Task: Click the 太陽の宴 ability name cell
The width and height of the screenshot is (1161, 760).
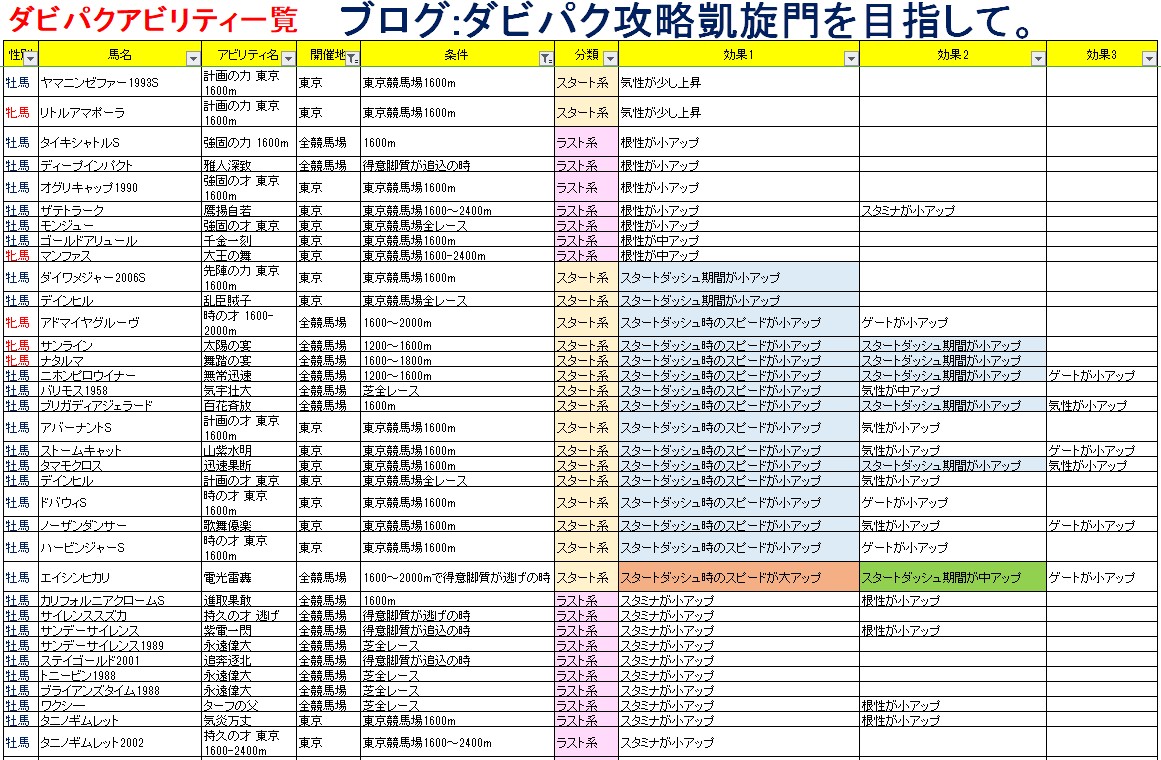Action: pyautogui.click(x=249, y=345)
